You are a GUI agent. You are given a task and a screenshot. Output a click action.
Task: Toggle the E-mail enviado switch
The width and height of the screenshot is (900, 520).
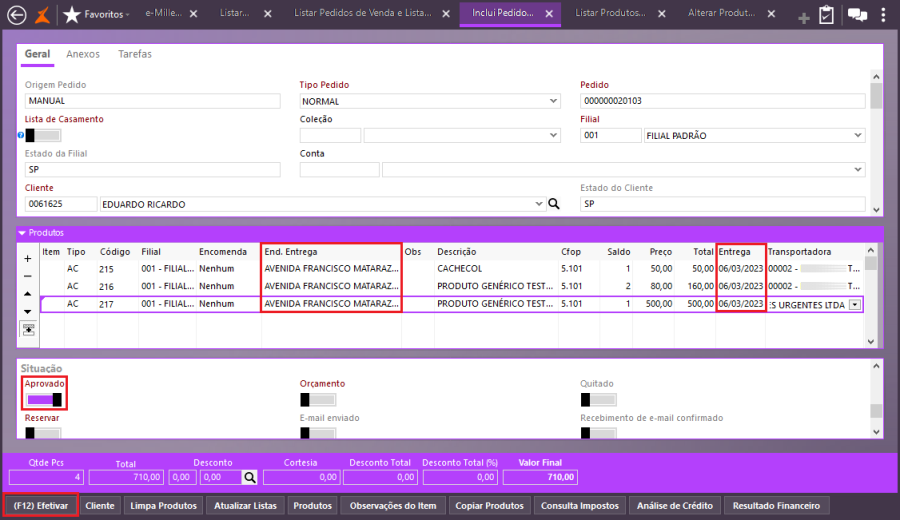click(x=318, y=433)
